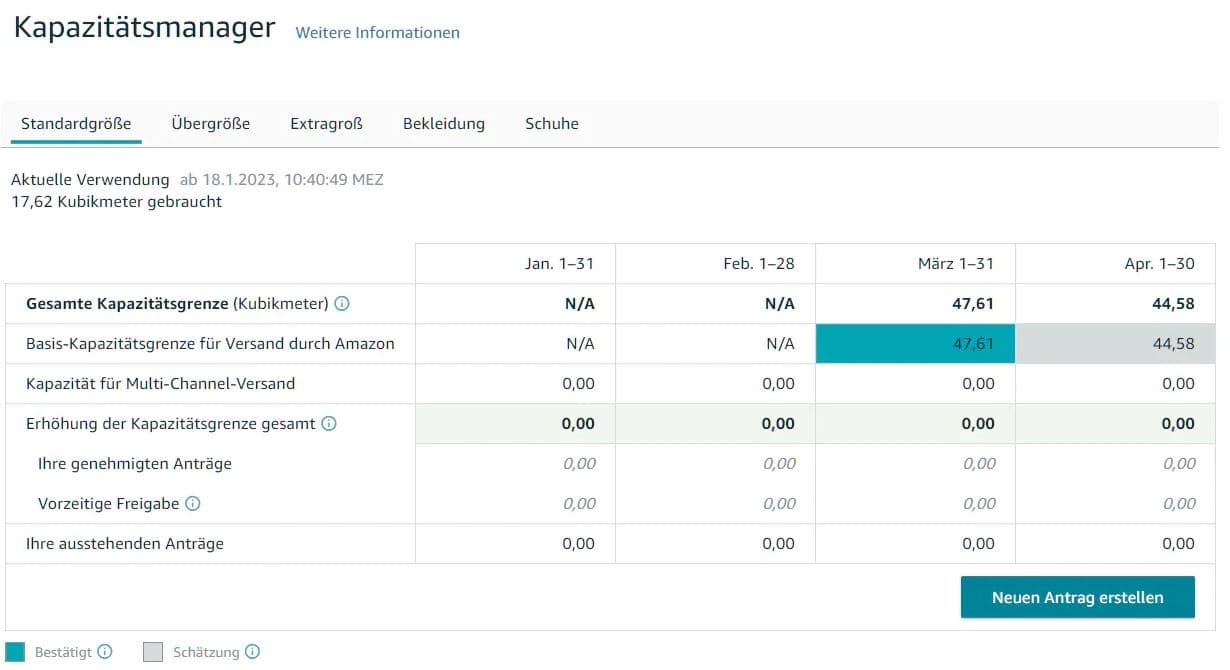Switch to the Bekleidung tab
Viewport: 1230px width, 670px height.
(x=443, y=124)
